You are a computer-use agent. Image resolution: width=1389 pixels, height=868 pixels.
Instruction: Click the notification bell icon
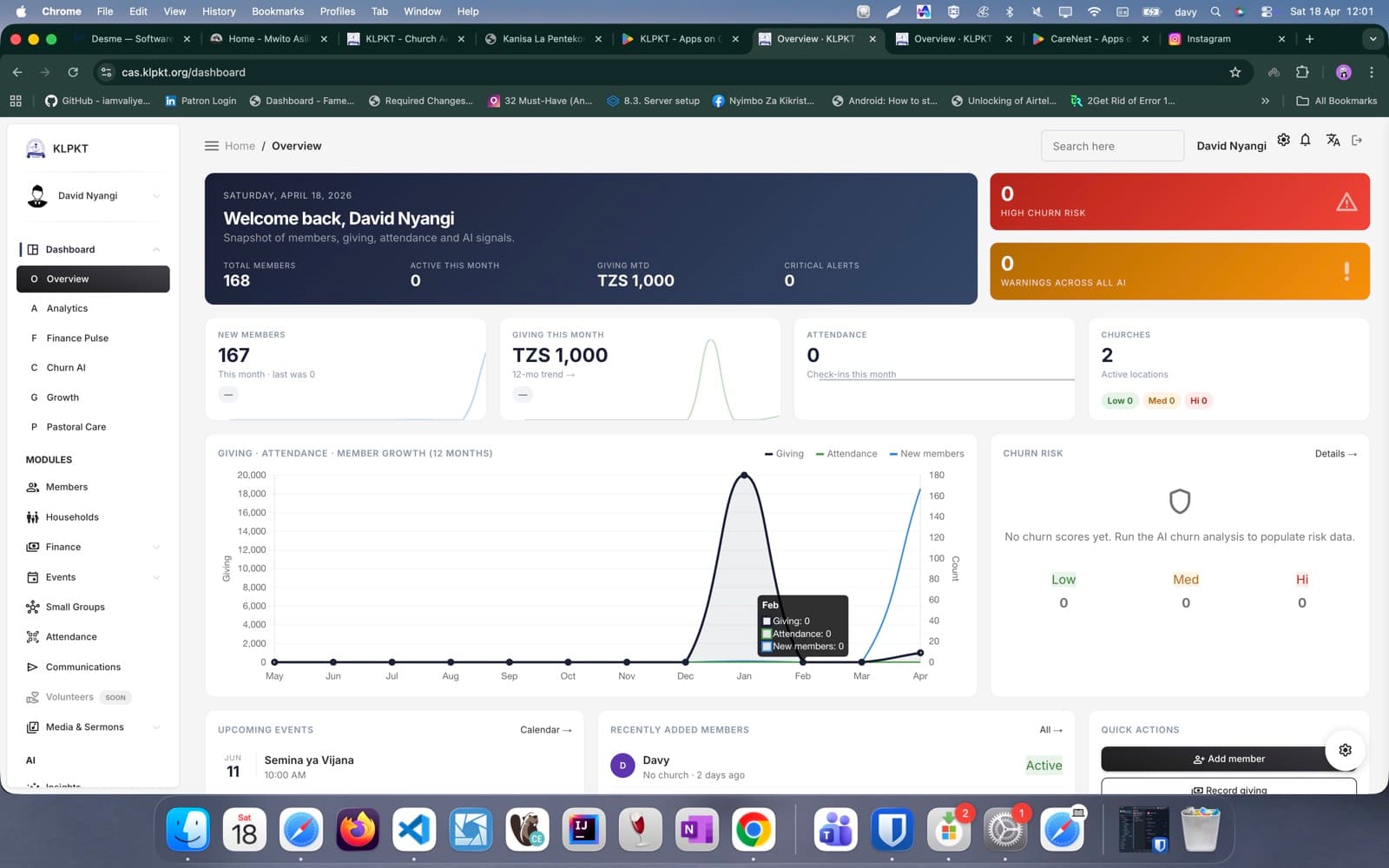(x=1305, y=141)
